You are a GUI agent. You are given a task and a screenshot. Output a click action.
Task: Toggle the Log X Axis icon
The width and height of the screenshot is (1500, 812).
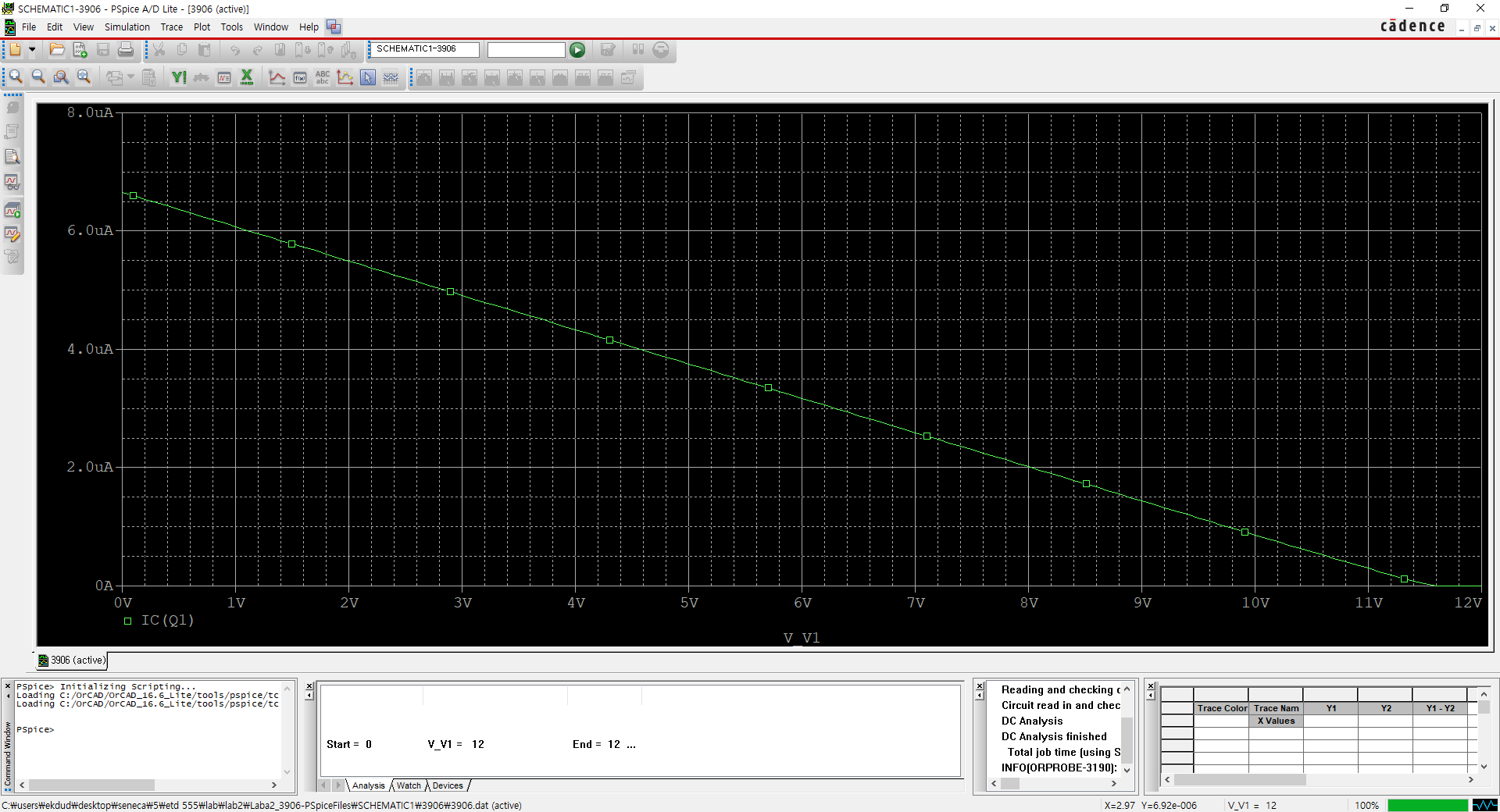pyautogui.click(x=247, y=77)
